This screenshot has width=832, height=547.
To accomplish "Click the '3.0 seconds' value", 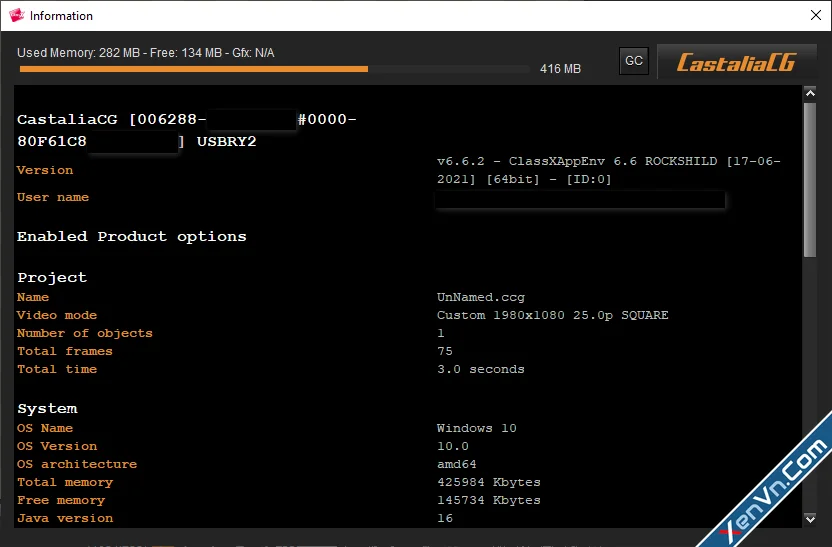I will coord(481,369).
